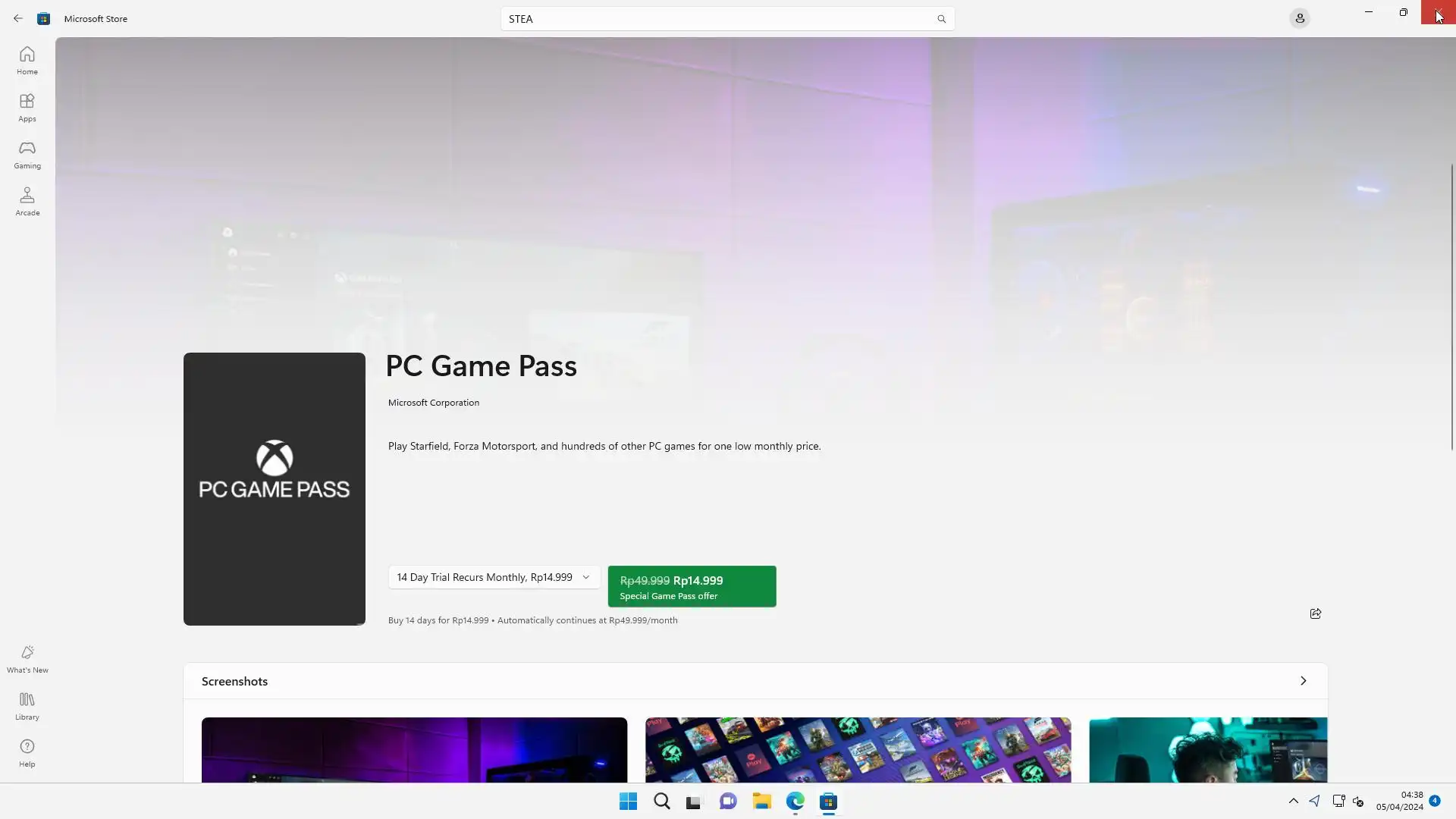Open the Library page
Viewport: 1456px width, 819px height.
(27, 706)
